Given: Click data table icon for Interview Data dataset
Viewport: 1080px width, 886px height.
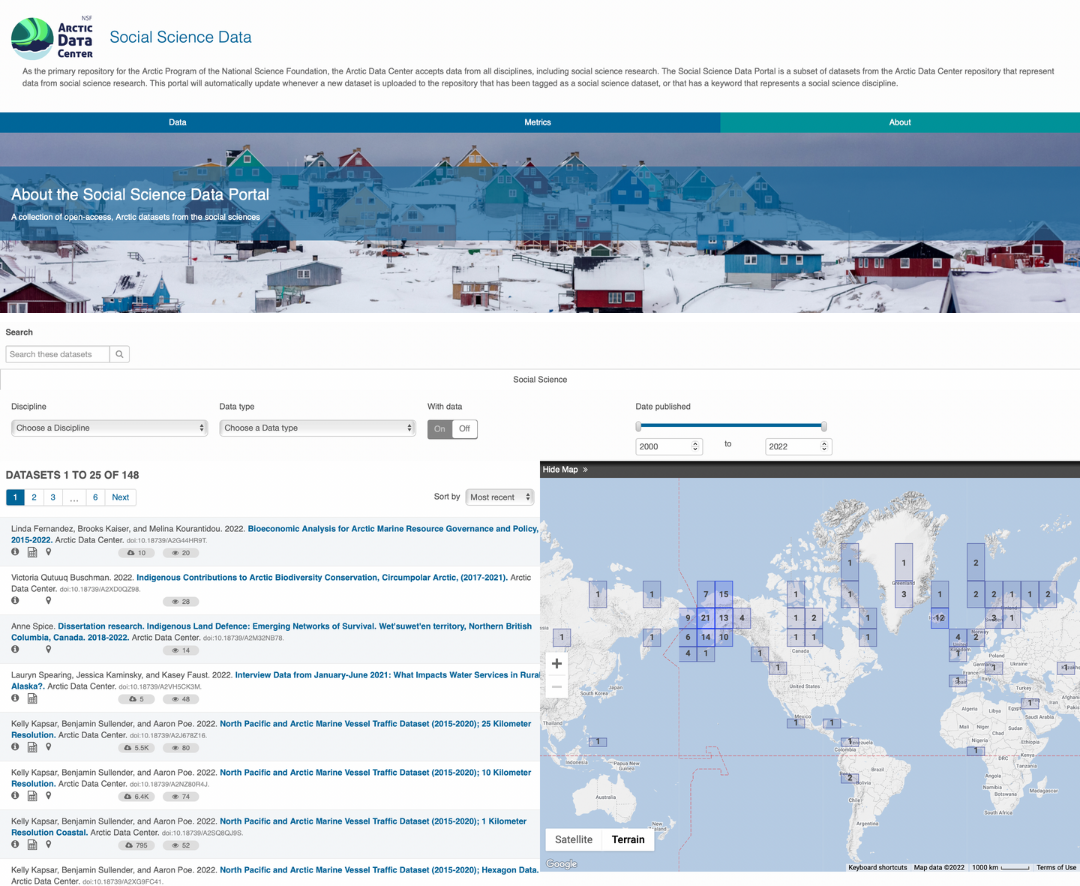Looking at the screenshot, I should [x=32, y=699].
